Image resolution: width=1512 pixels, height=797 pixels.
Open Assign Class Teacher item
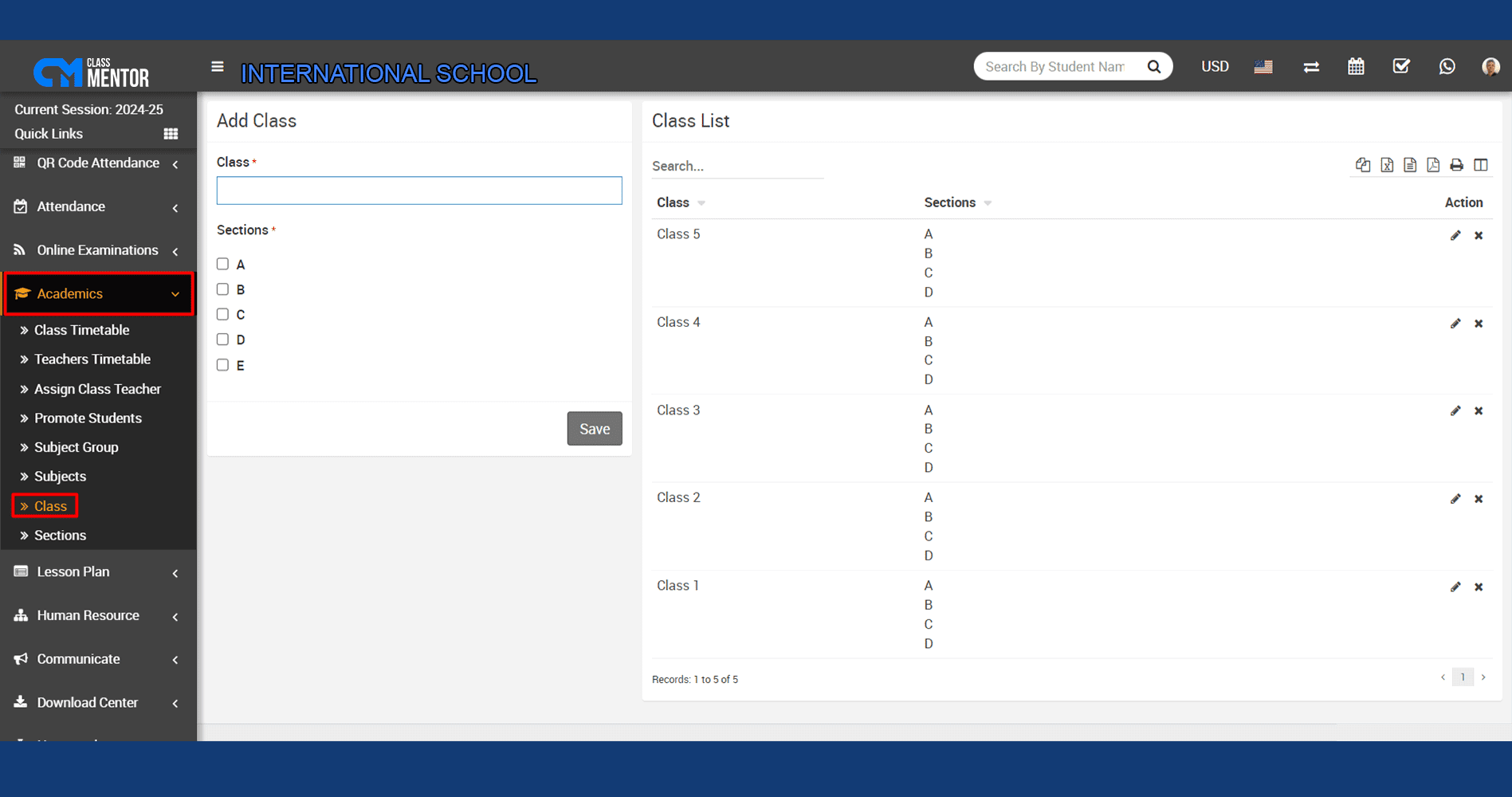coord(97,389)
